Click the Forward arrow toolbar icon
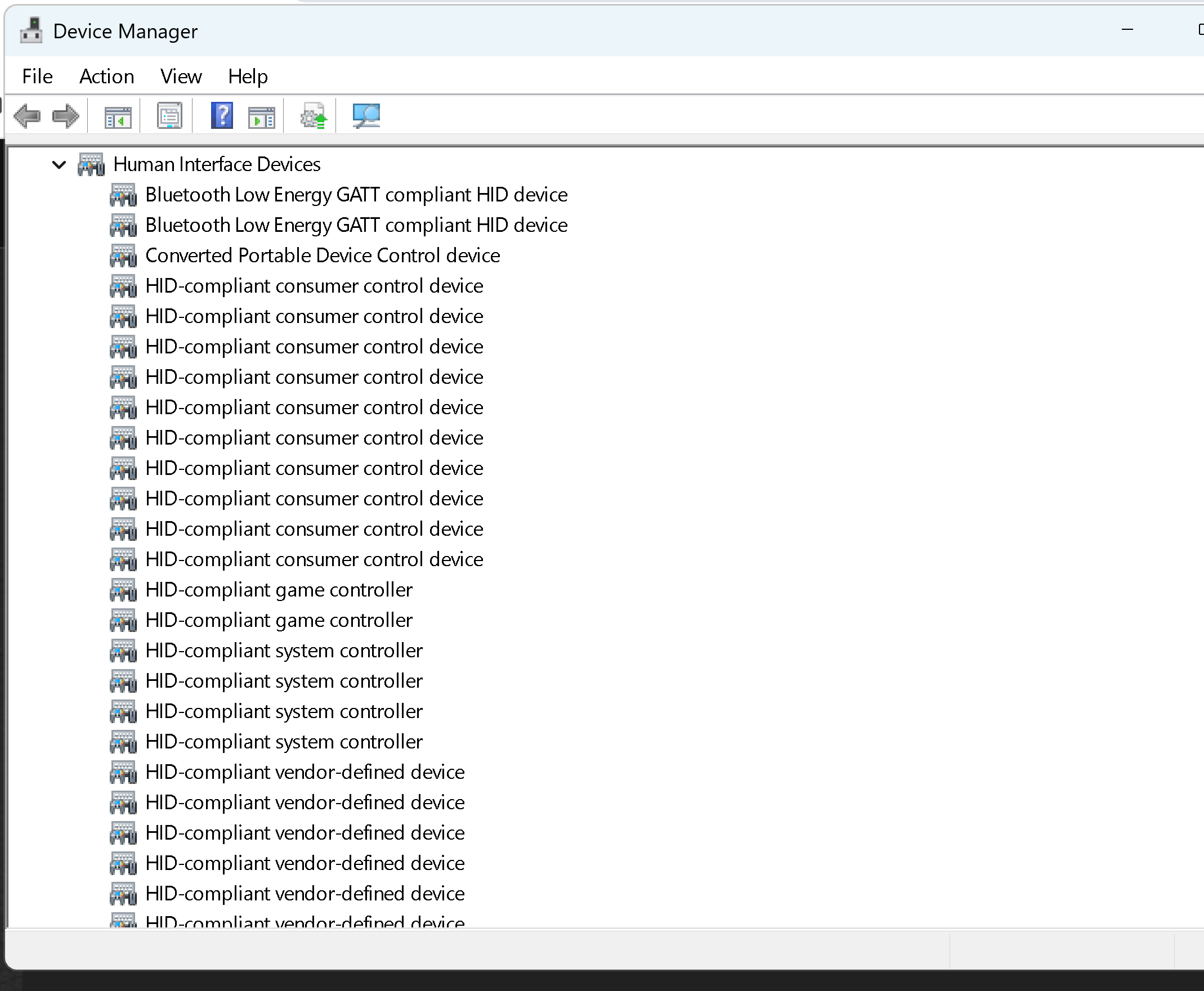The height and width of the screenshot is (991, 1204). coord(65,116)
